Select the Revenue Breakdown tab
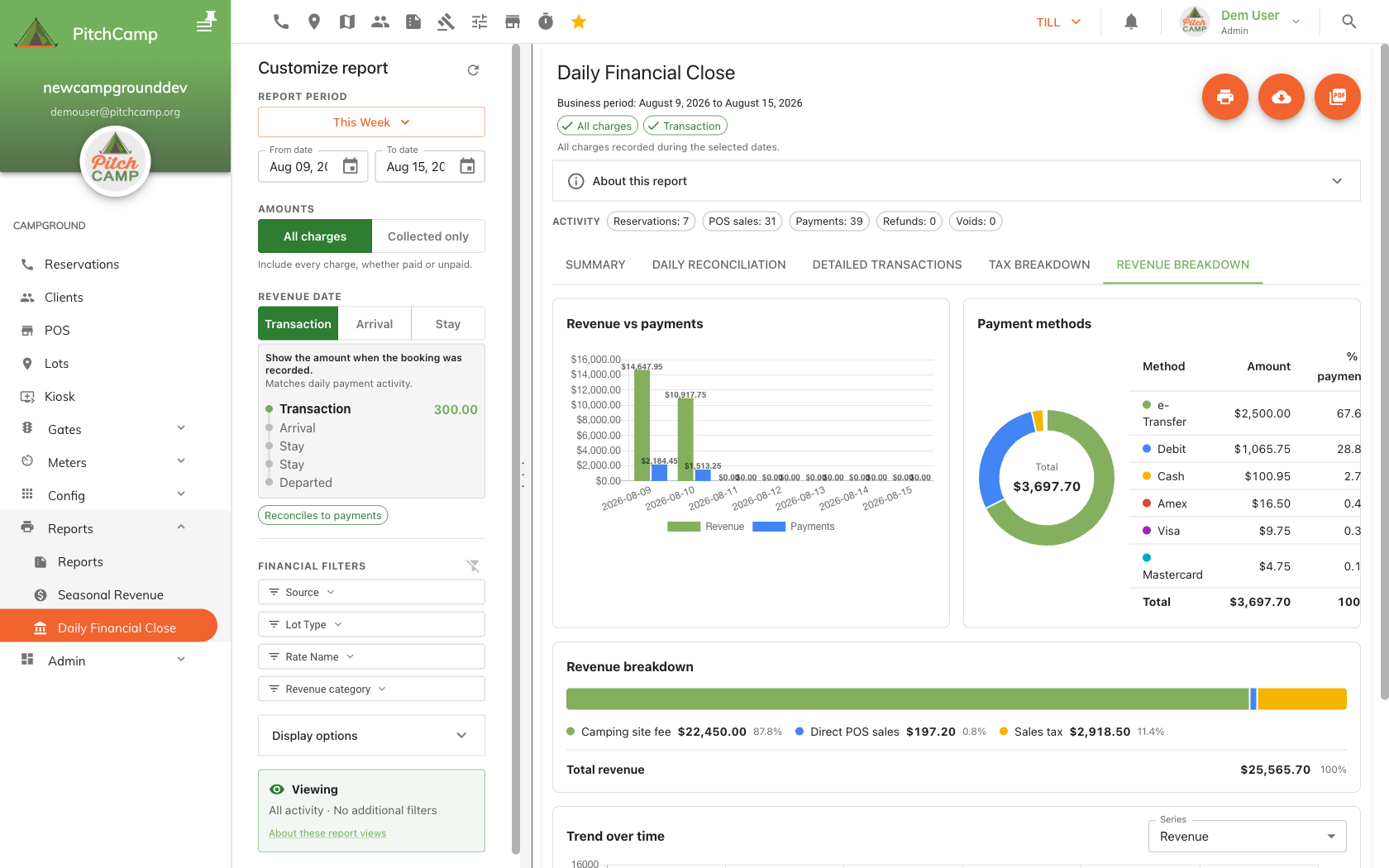The height and width of the screenshot is (868, 1389). pyautogui.click(x=1183, y=265)
